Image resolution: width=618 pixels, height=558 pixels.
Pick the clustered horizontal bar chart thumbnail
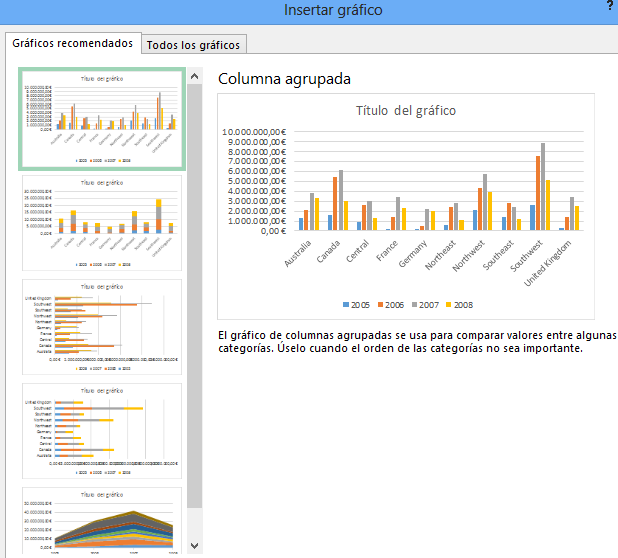click(x=101, y=327)
